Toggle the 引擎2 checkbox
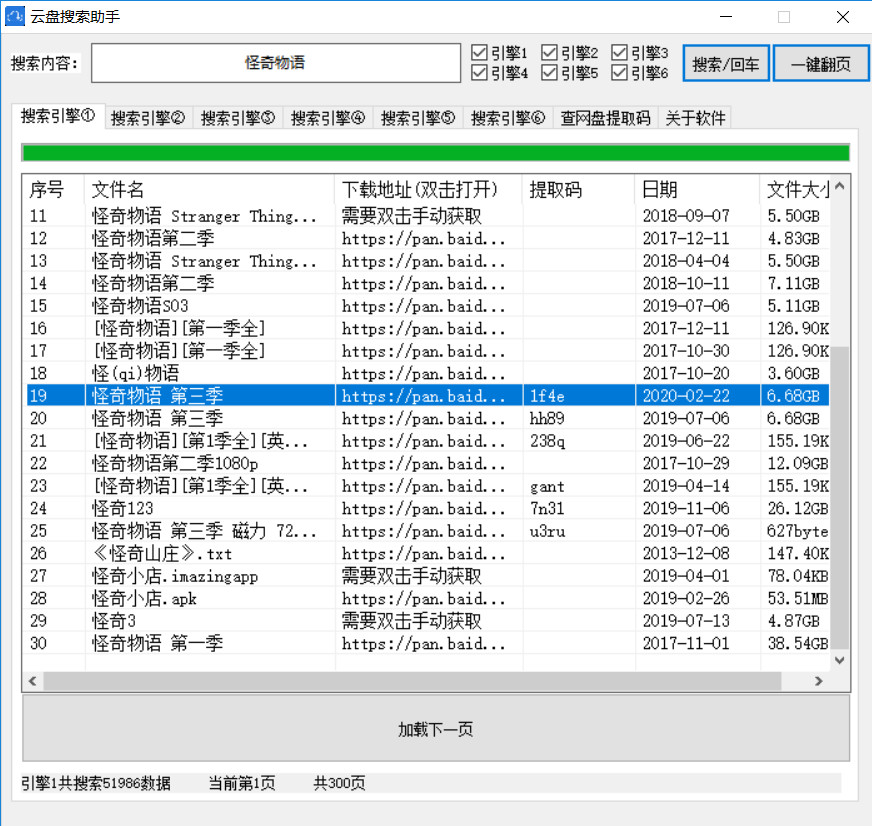 coord(549,52)
